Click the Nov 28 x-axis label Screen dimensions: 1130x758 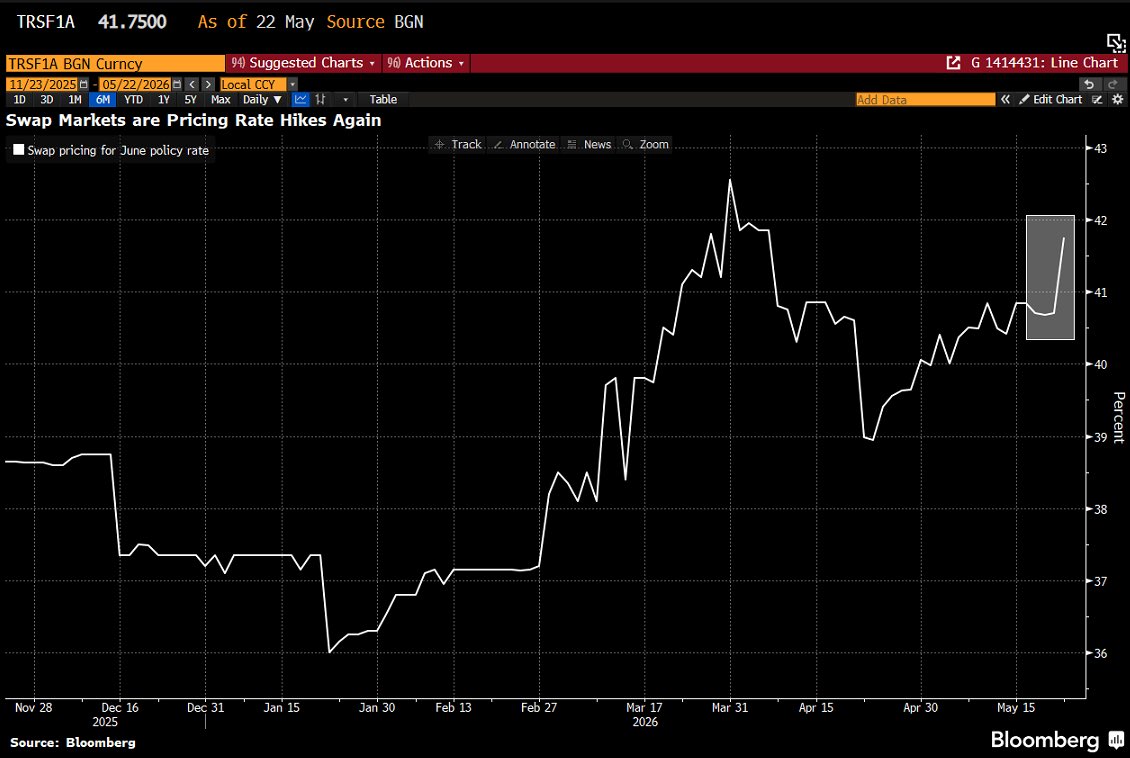click(34, 708)
